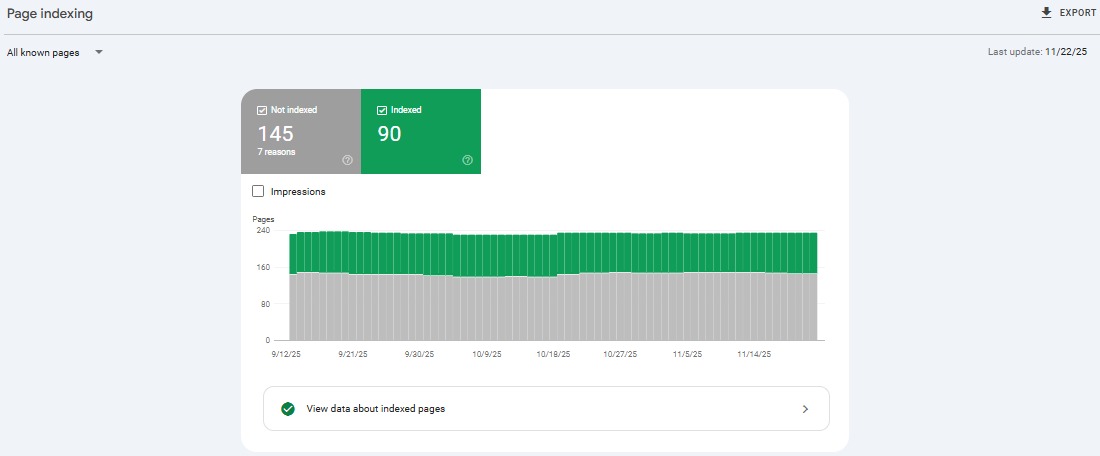Image resolution: width=1100 pixels, height=456 pixels.
Task: Uncheck the Not indexed checkbox
Action: pyautogui.click(x=262, y=110)
